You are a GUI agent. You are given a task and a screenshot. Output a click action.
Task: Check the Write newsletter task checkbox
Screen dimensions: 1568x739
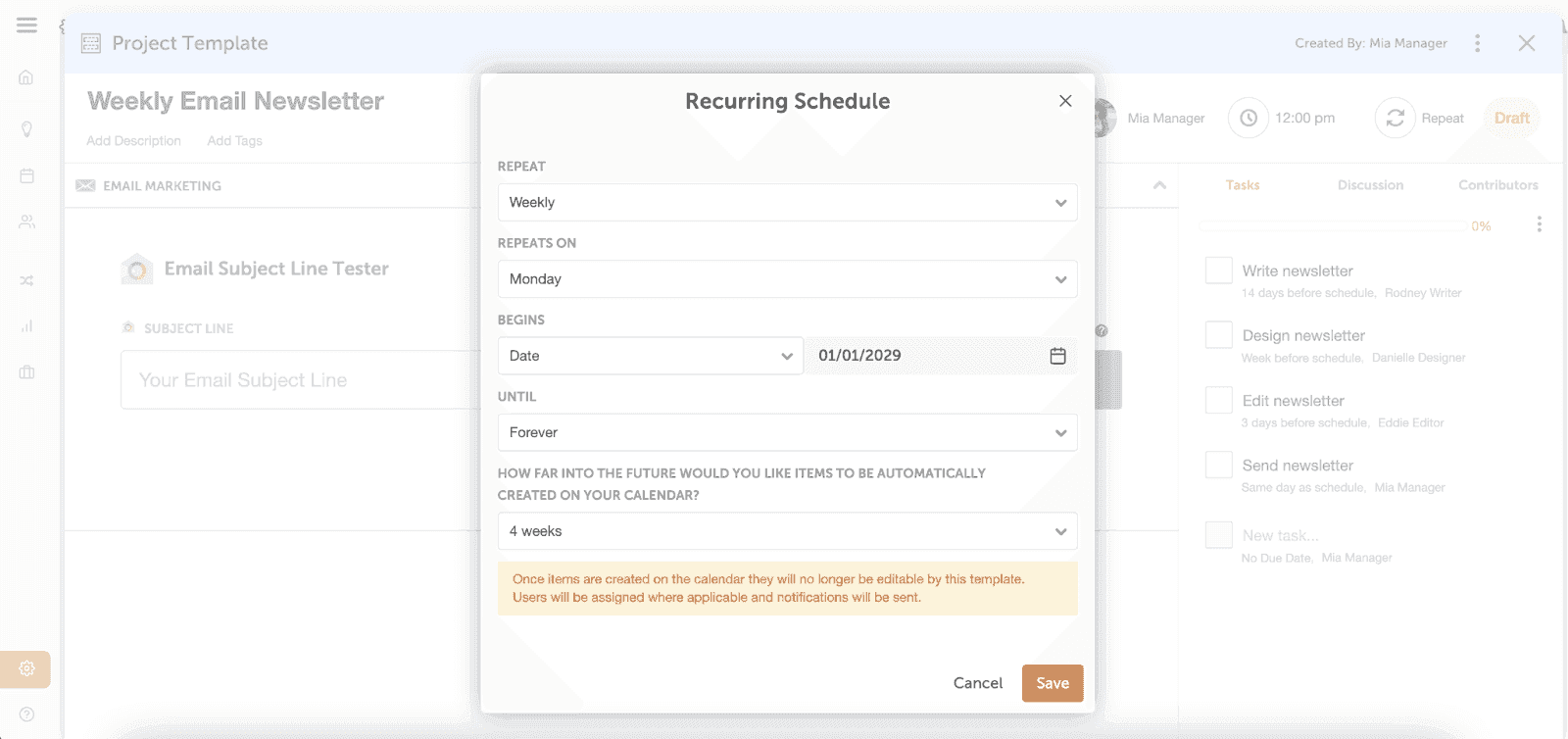1218,271
